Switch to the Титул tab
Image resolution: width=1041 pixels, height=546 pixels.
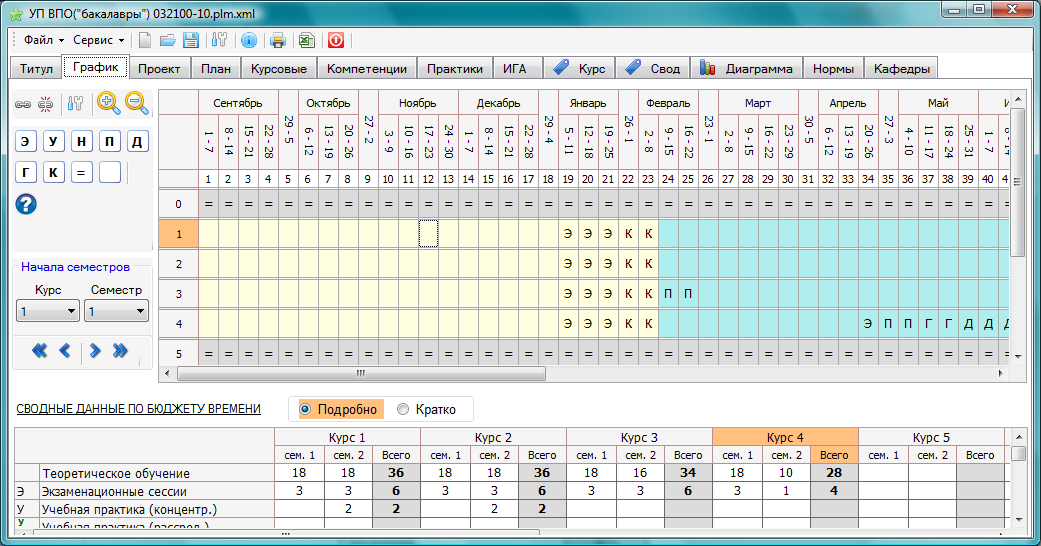(x=37, y=68)
